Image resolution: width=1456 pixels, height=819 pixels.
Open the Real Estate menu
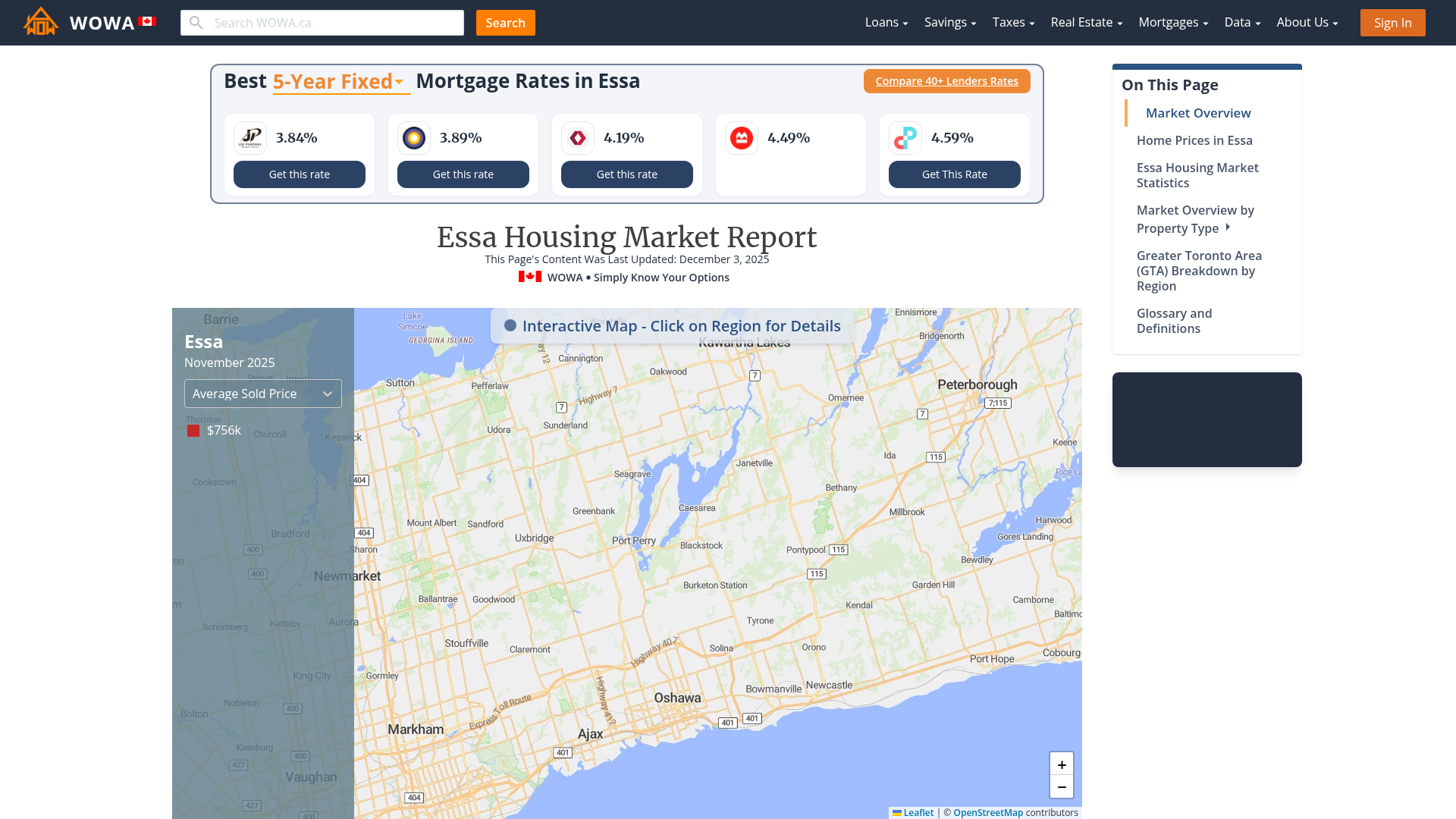[x=1086, y=22]
